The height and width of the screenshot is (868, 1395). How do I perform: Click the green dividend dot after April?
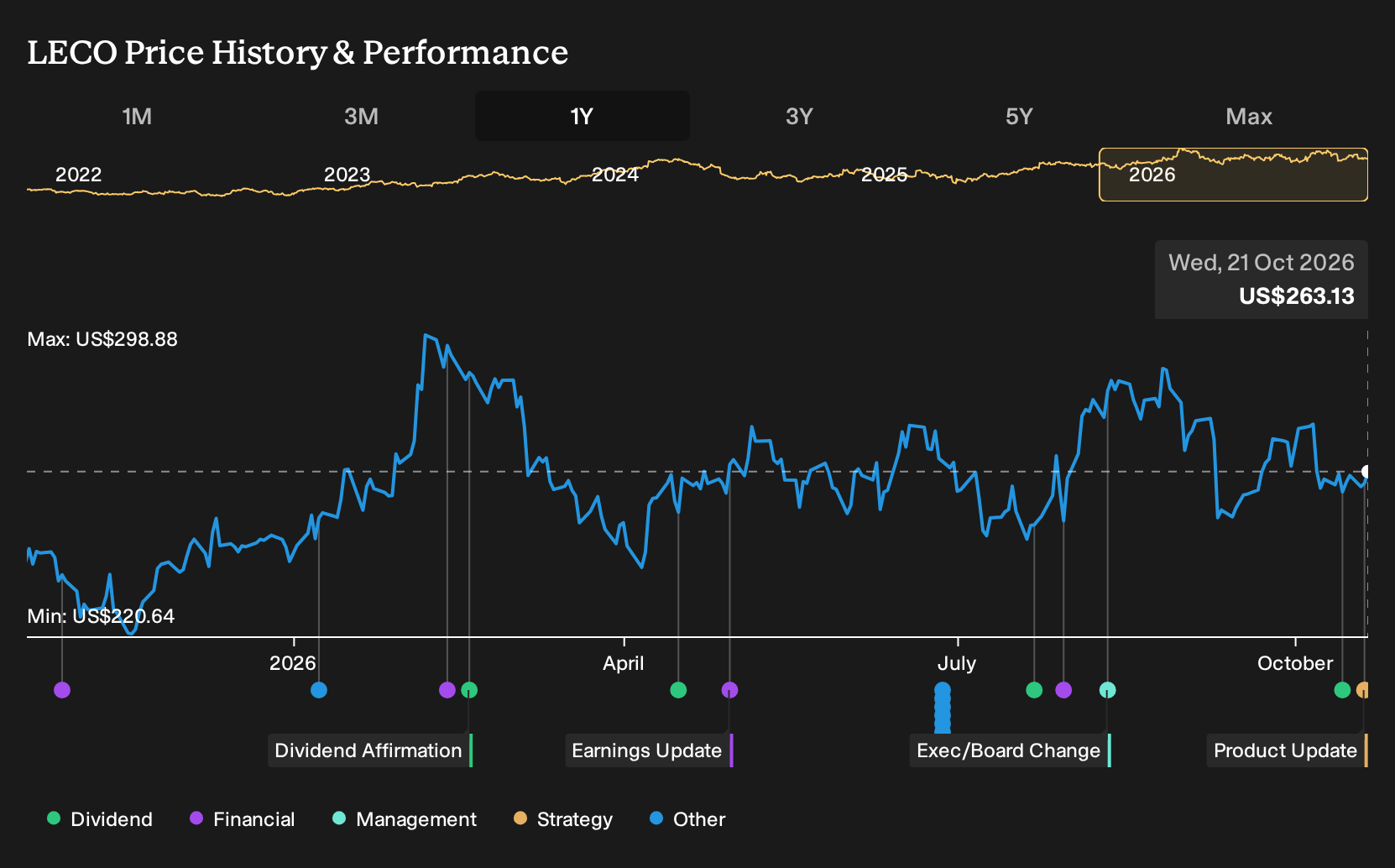pyautogui.click(x=678, y=690)
